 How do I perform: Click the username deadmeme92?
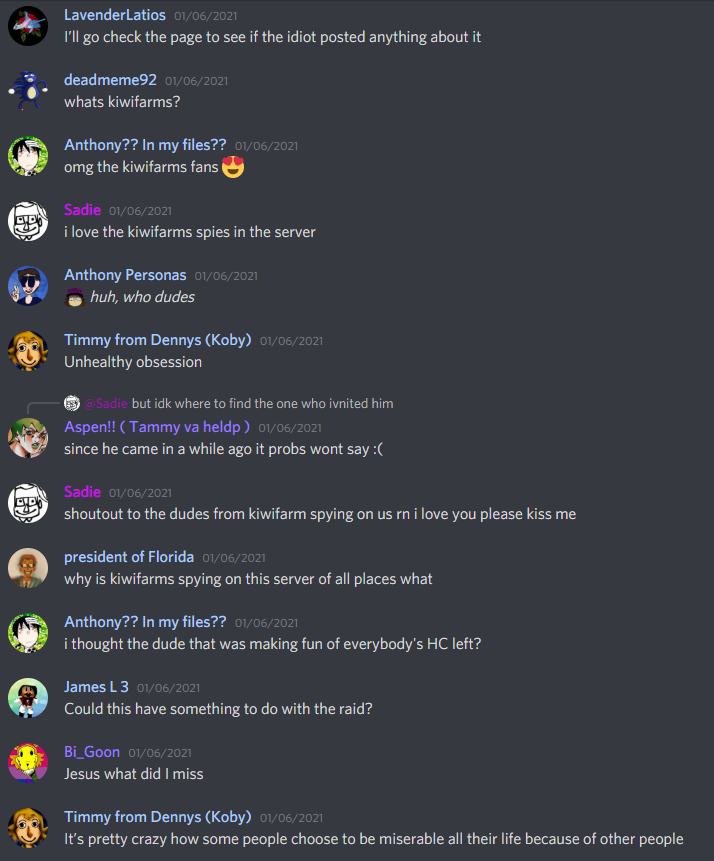(110, 80)
